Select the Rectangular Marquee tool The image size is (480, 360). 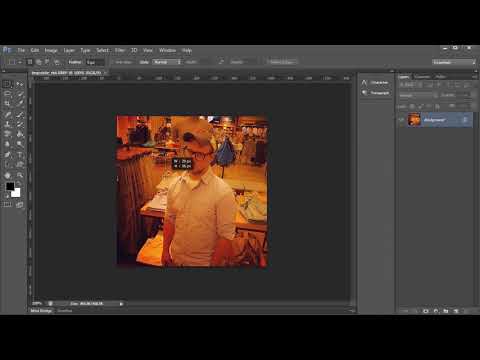pyautogui.click(x=7, y=84)
